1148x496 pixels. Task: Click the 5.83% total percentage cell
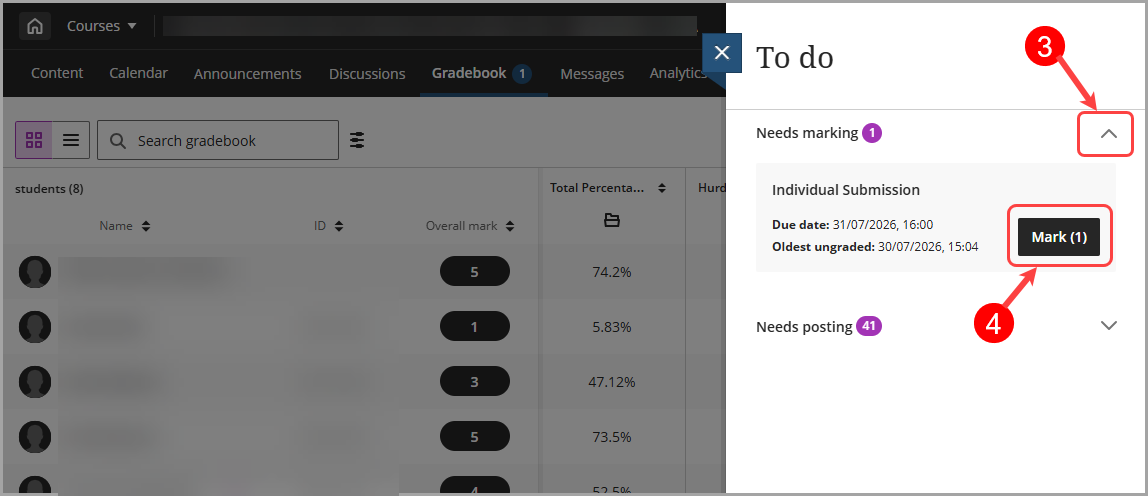pos(612,327)
